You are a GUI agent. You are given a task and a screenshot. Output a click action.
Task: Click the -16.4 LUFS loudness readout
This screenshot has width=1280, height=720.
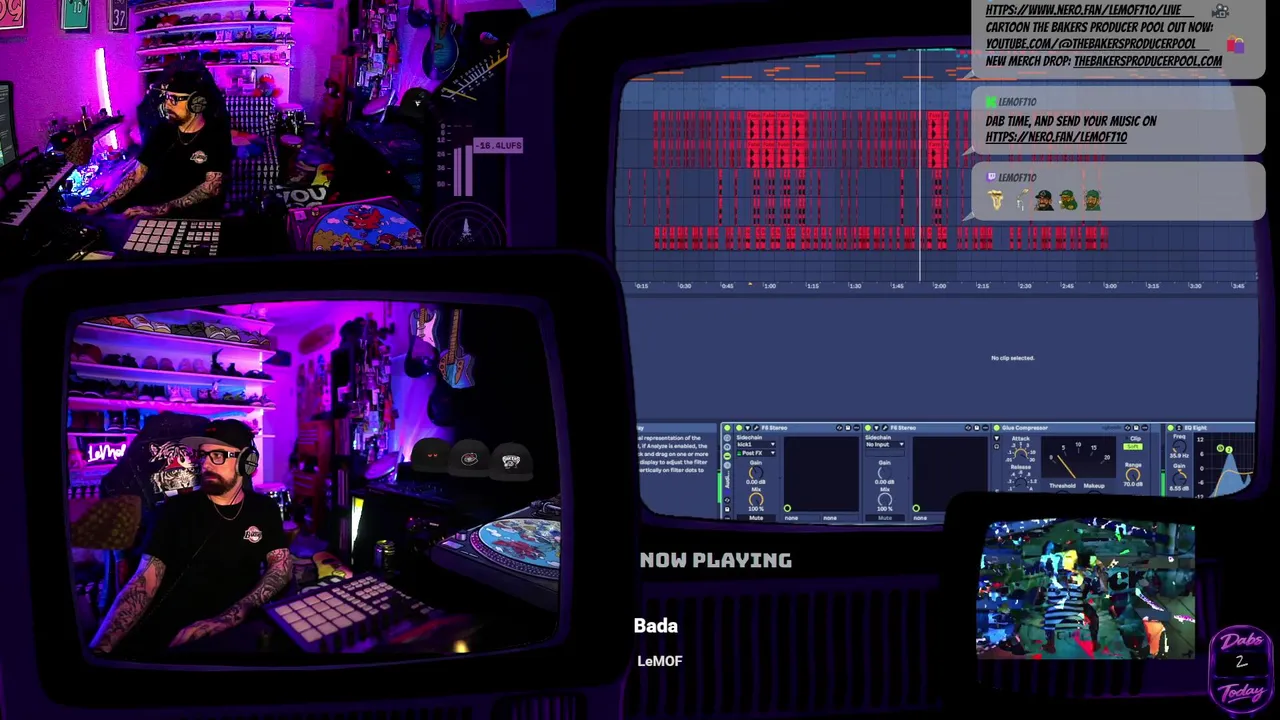pyautogui.click(x=497, y=146)
